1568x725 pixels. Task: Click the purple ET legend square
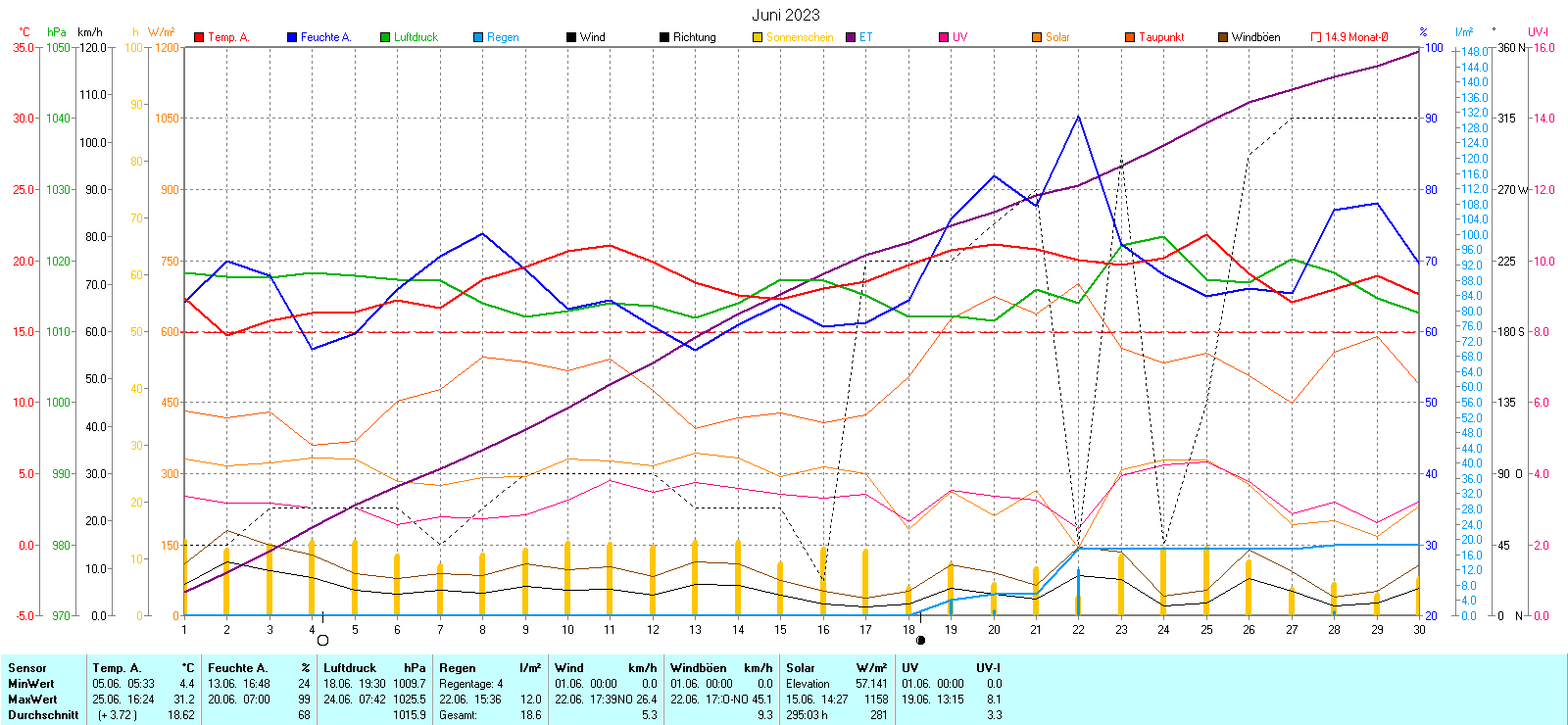[851, 37]
